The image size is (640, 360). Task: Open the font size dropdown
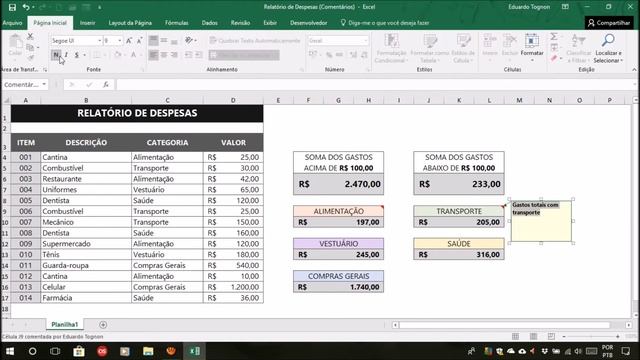point(120,40)
